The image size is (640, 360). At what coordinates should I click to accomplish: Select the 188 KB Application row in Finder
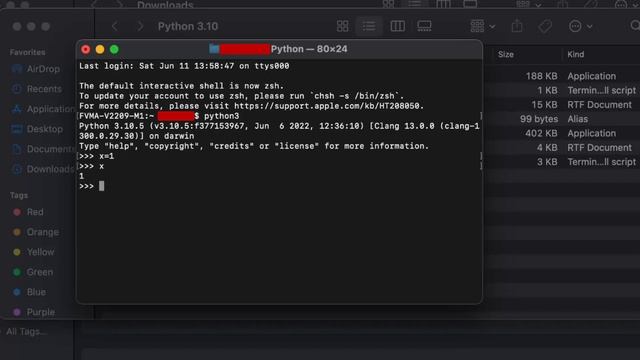point(564,76)
